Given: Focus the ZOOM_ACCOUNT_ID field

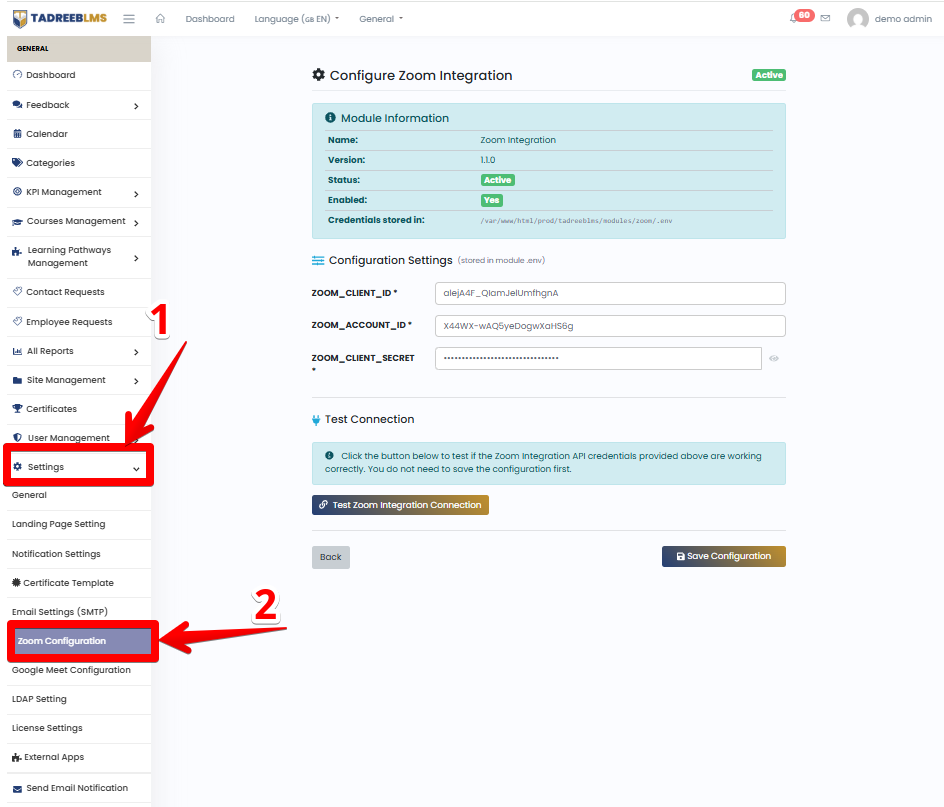Looking at the screenshot, I should [x=610, y=326].
